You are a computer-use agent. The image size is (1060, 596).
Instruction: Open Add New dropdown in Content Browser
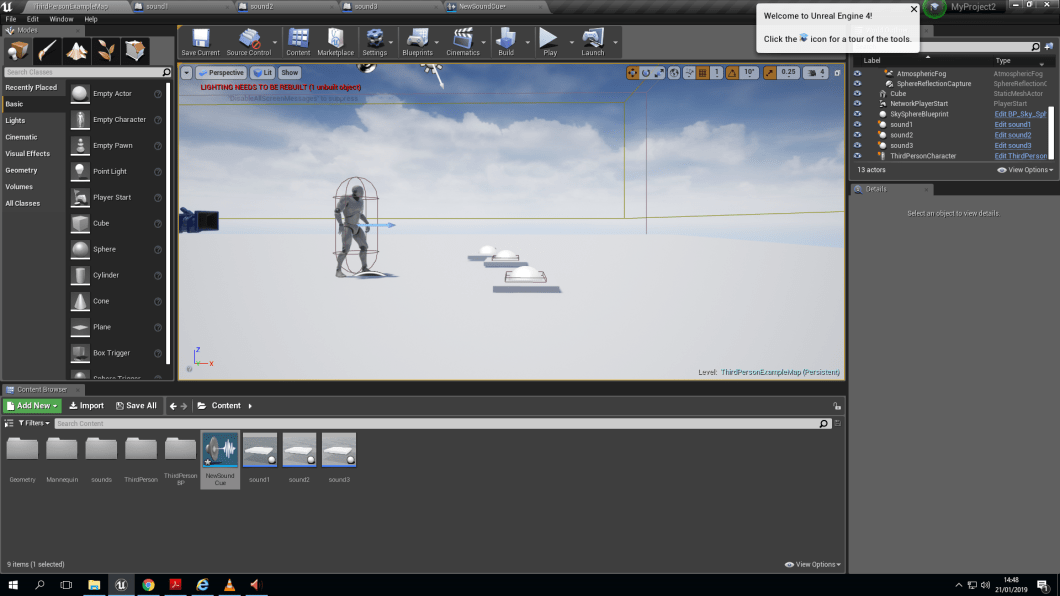(32, 405)
